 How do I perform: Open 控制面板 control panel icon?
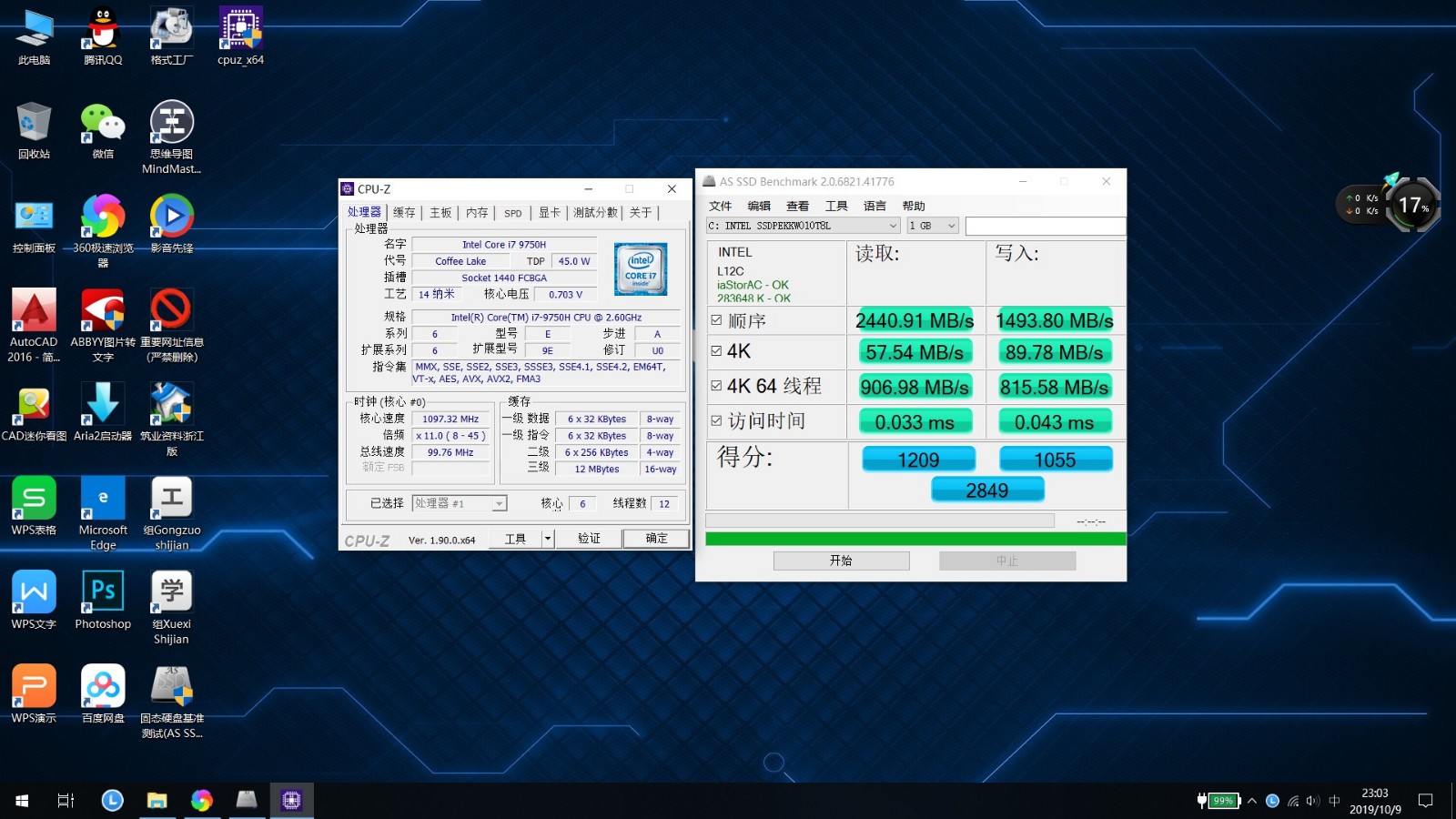coord(34,226)
